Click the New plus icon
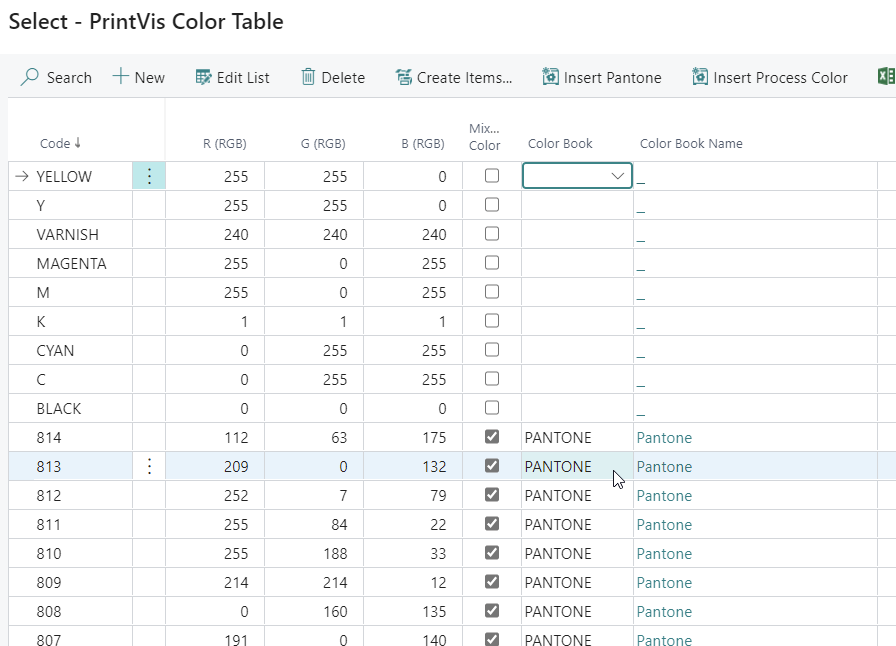Screen dimensions: 896x646 point(121,77)
